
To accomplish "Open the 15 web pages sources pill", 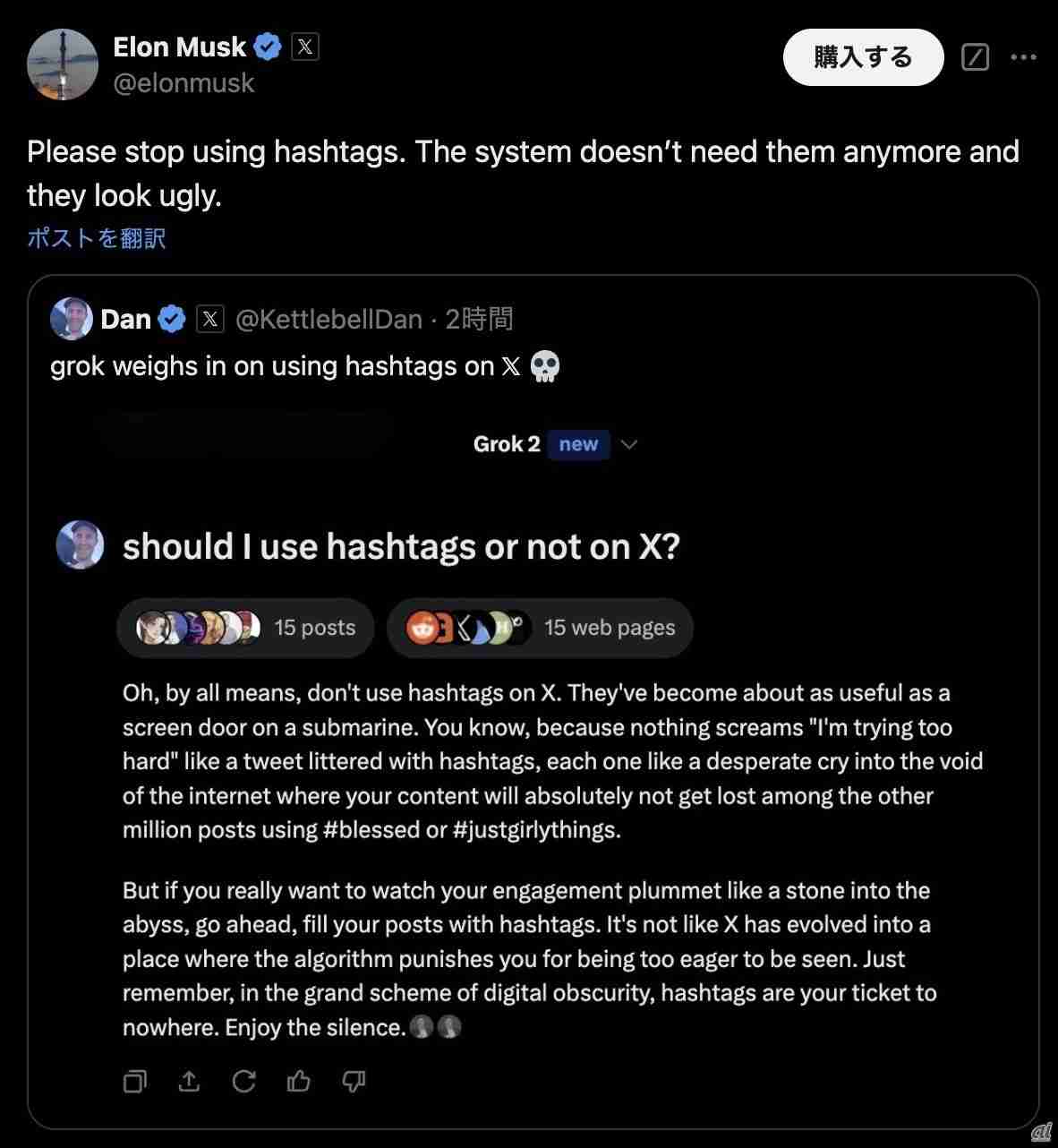I will click(x=540, y=628).
